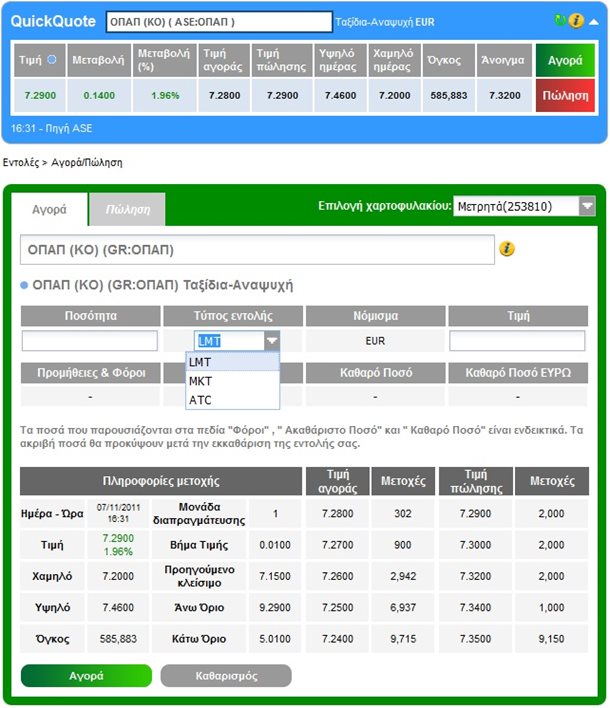Screen dimensions: 610x708
Task: Click the bid price 7.2700
Action: (338, 545)
